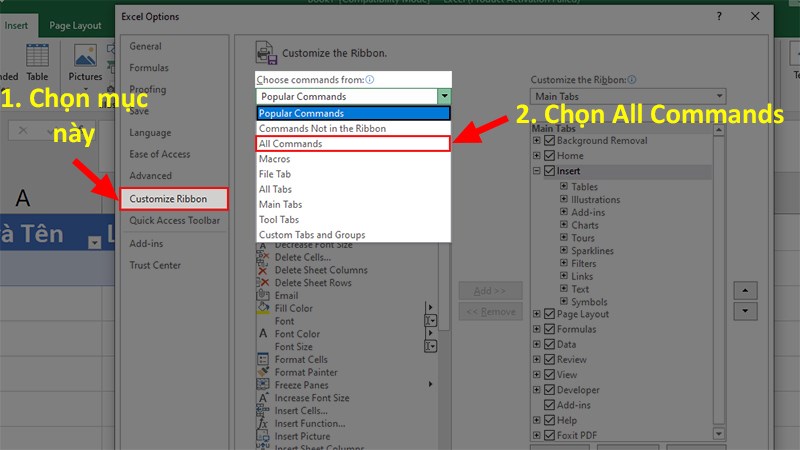The height and width of the screenshot is (450, 800).
Task: Uncheck the Home tab checkbox
Action: pos(549,156)
